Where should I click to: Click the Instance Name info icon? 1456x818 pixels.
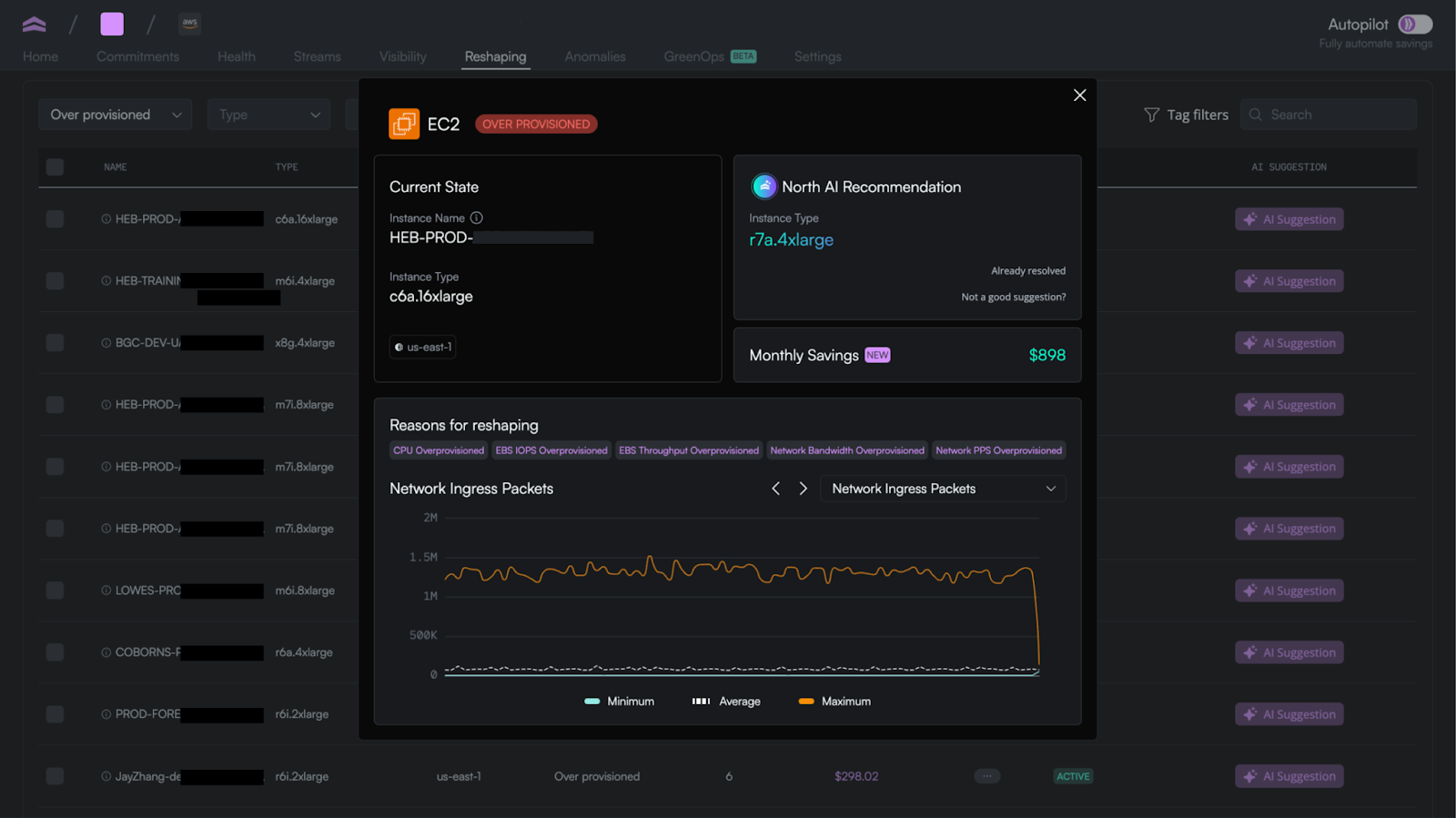point(476,218)
